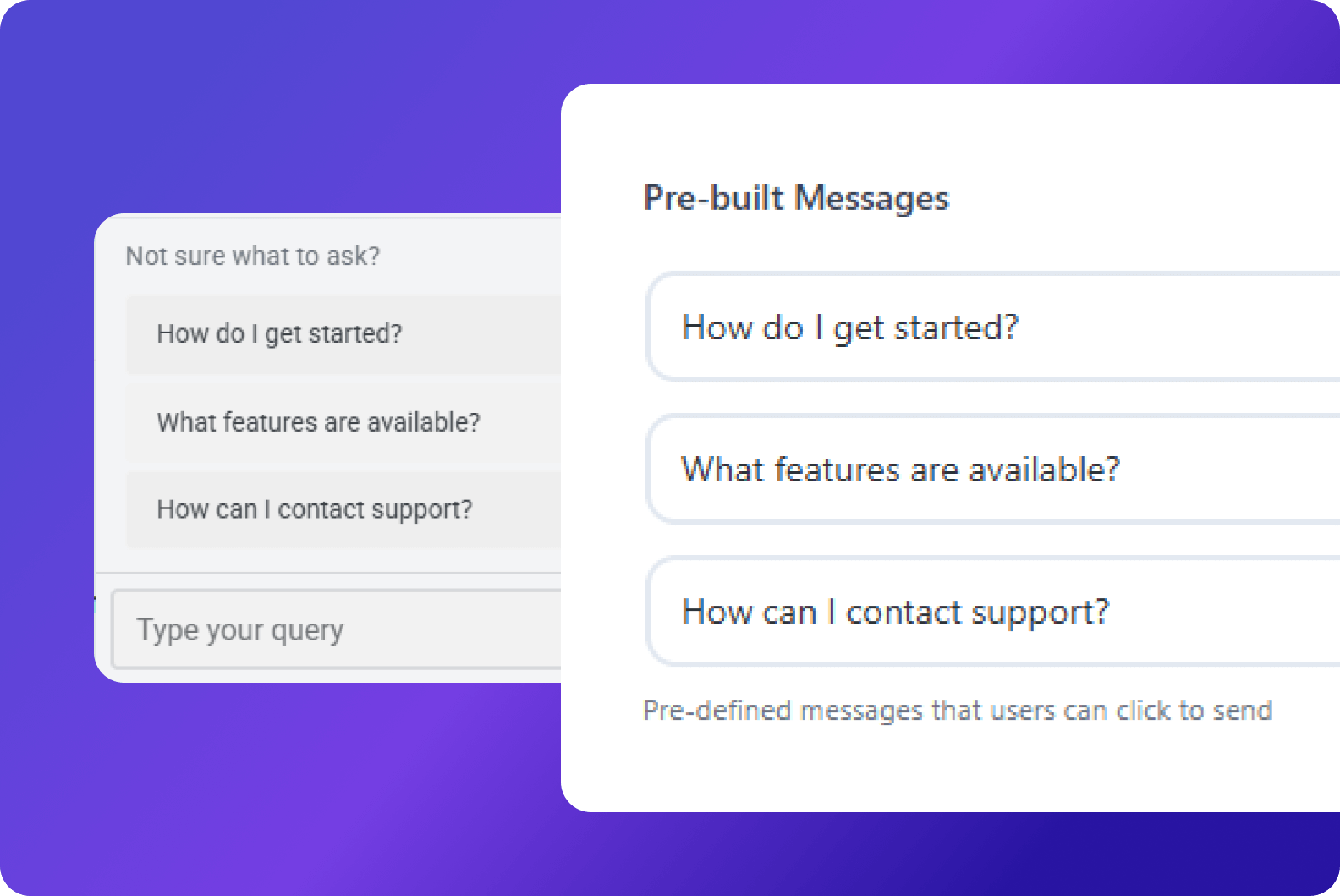Click the divider line above the query input
1340x896 pixels.
(328, 573)
